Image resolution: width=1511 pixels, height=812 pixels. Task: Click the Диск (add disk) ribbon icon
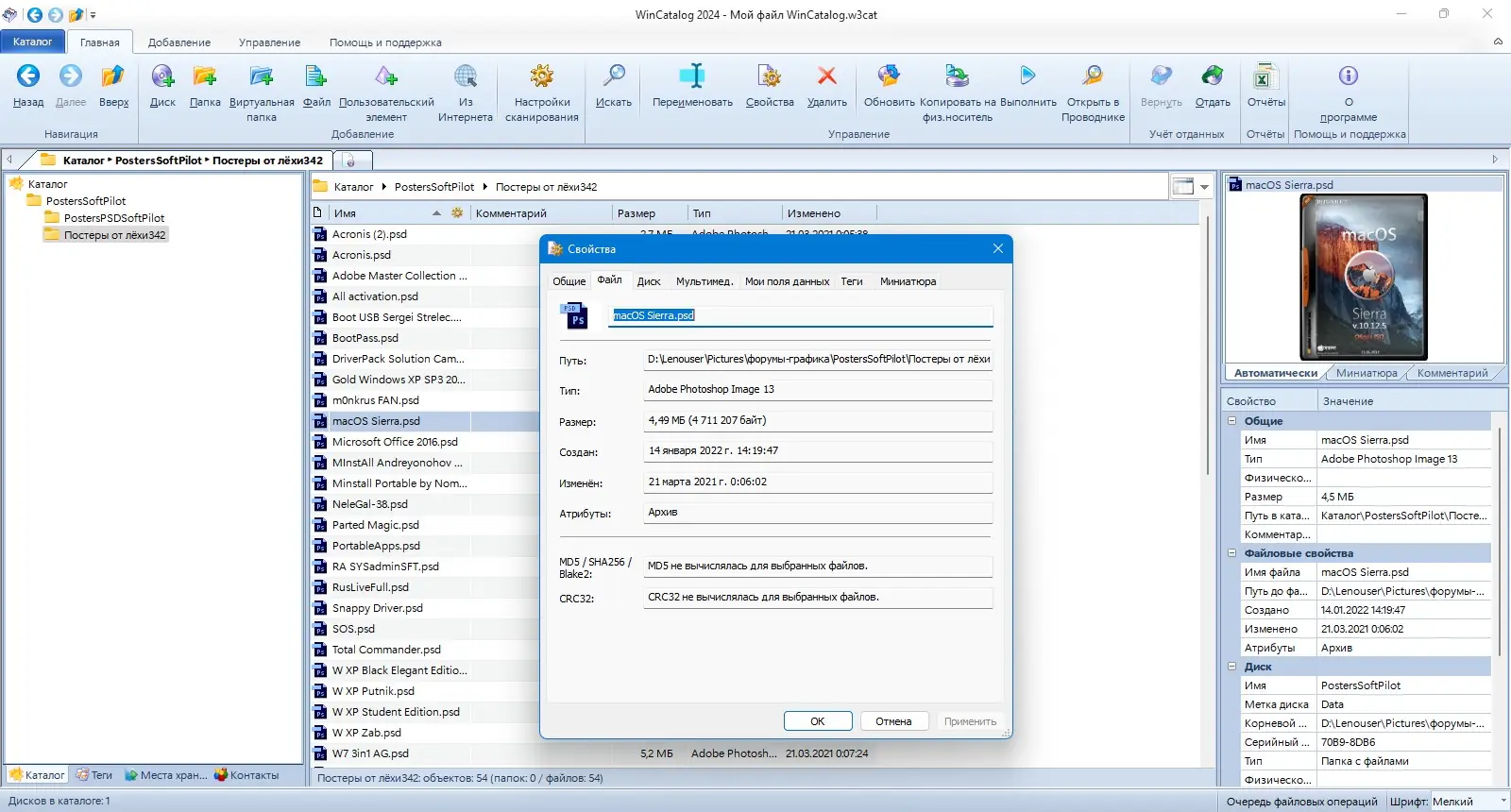coord(162,77)
